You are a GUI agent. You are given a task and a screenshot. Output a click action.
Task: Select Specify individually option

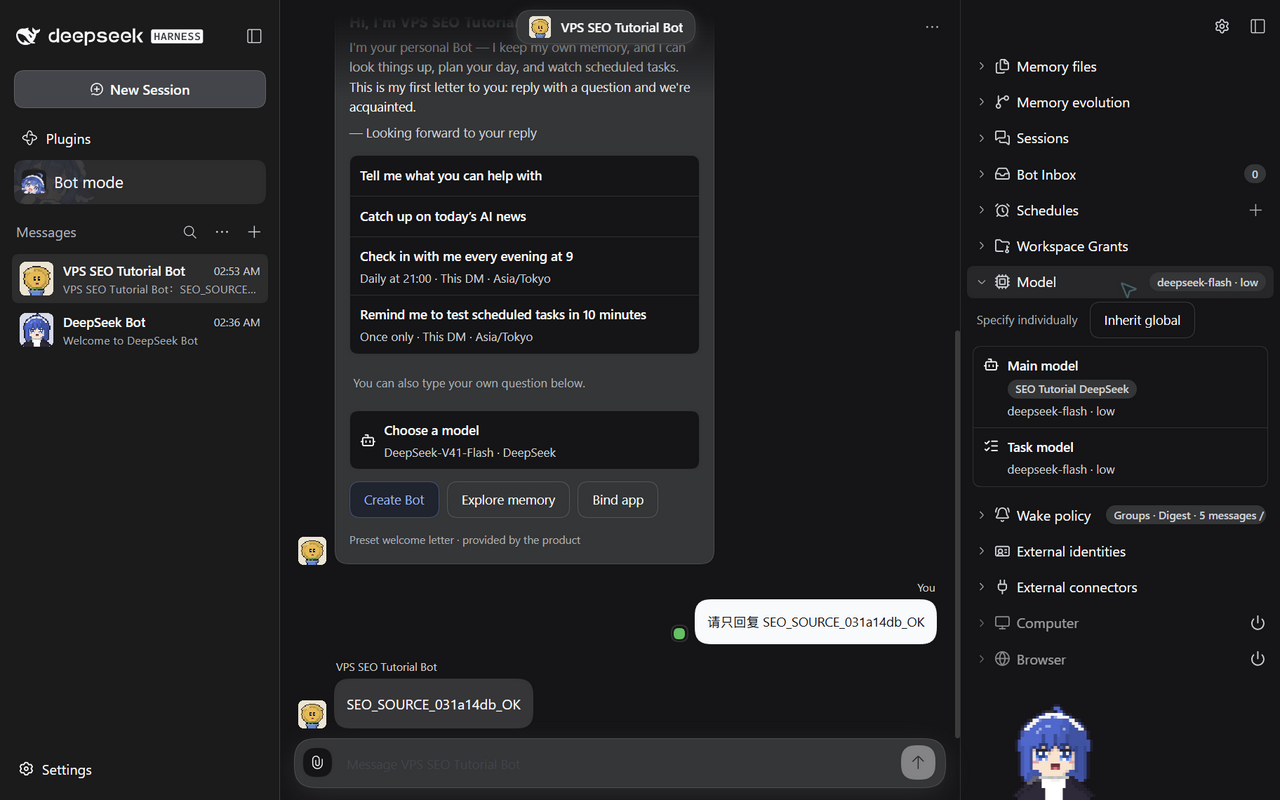click(1027, 320)
